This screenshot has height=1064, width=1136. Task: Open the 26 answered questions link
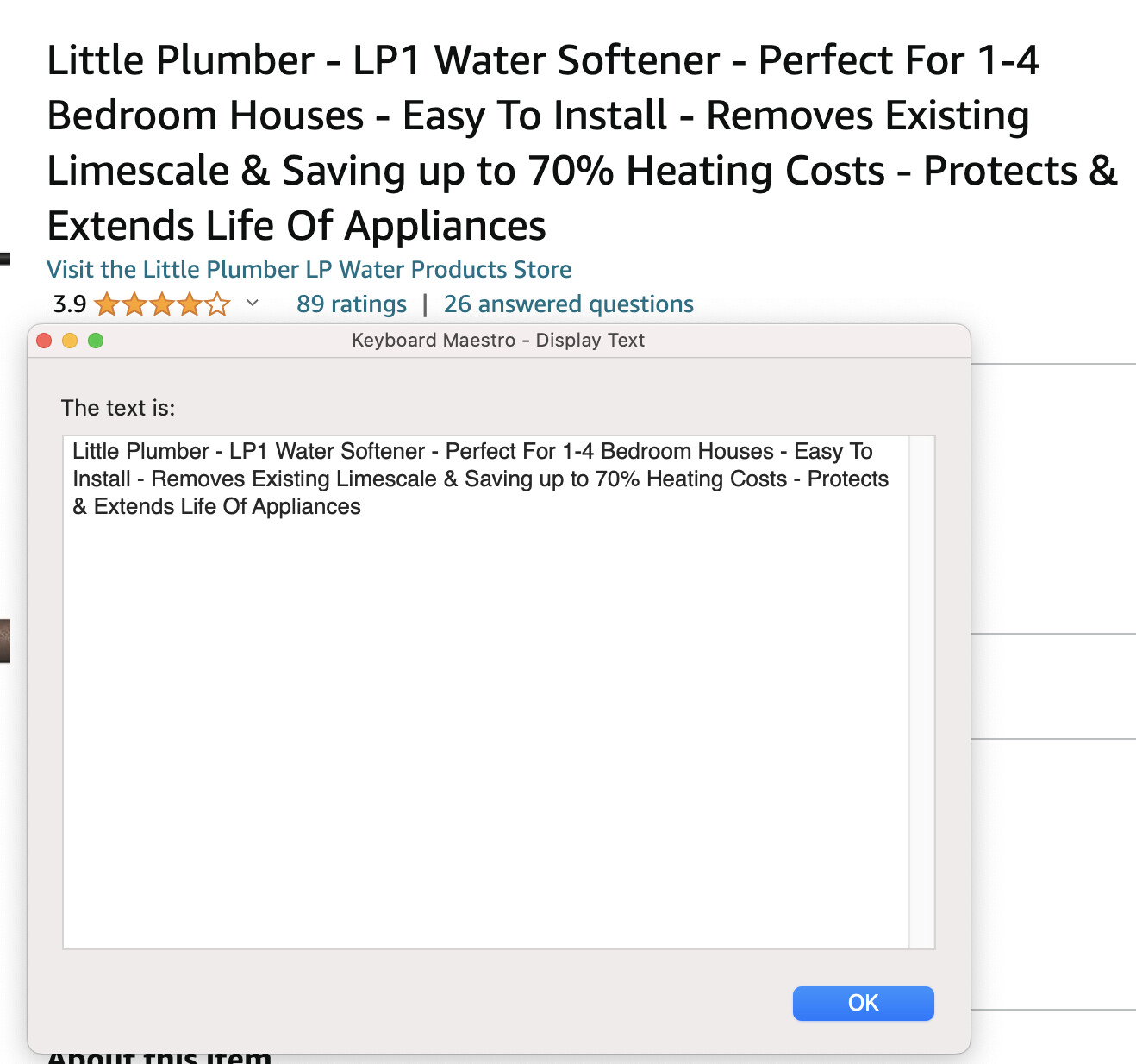pyautogui.click(x=569, y=304)
